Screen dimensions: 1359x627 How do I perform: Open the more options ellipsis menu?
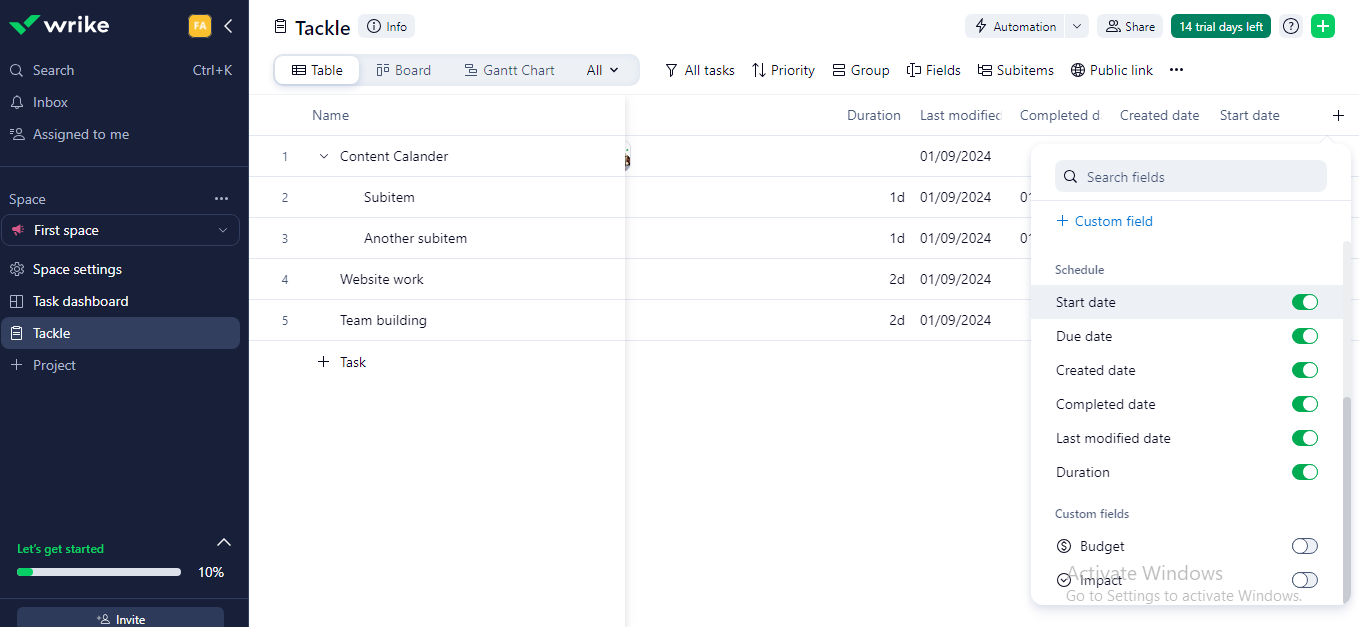point(1176,70)
